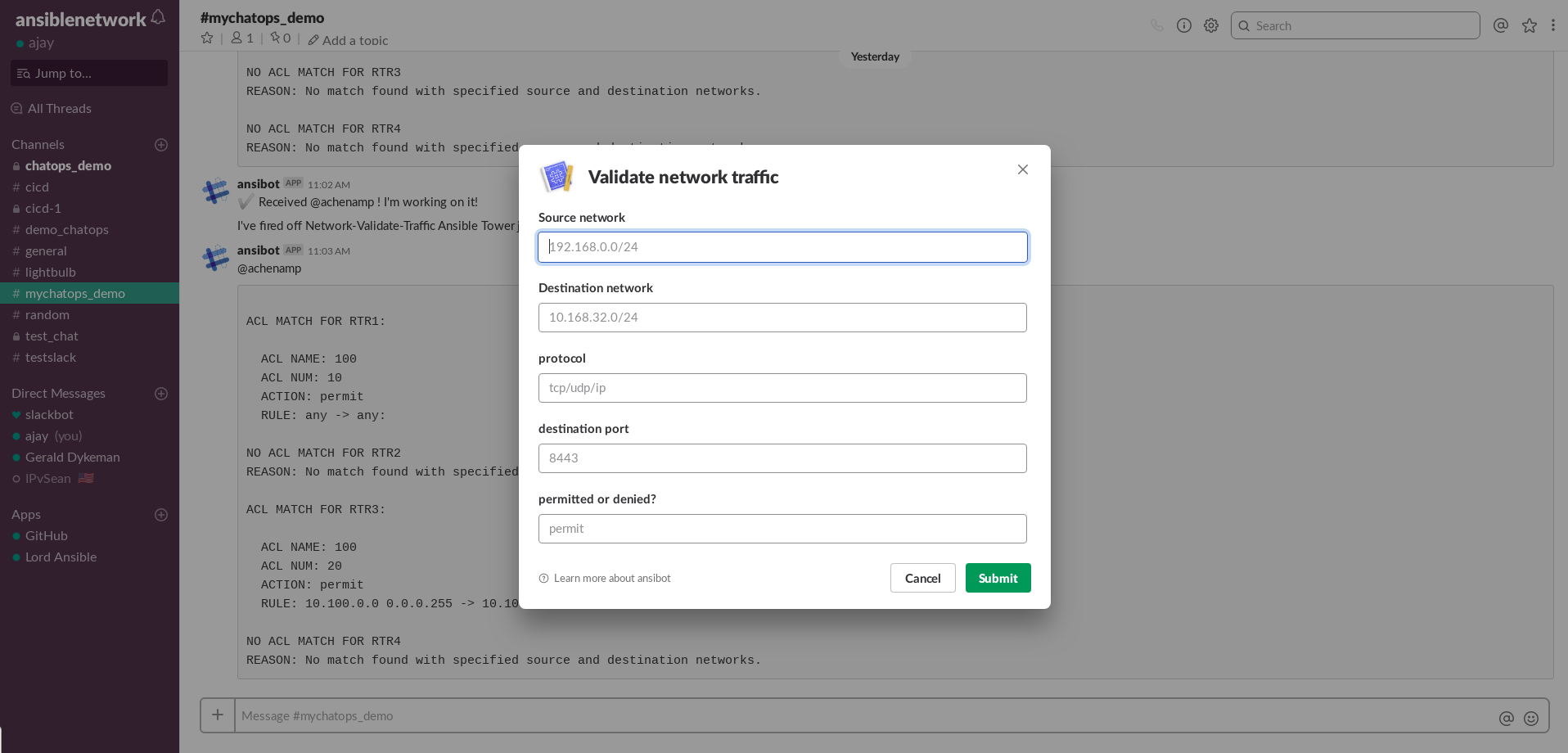Open Learn more about ansibot link

[x=611, y=579]
